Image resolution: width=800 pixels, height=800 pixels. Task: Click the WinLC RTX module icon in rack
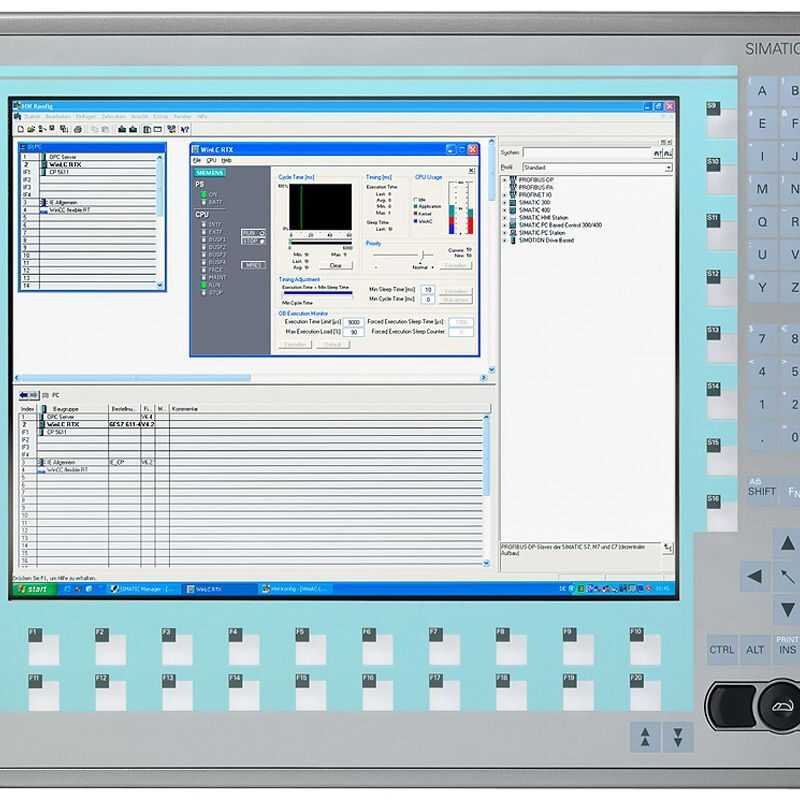pos(44,165)
